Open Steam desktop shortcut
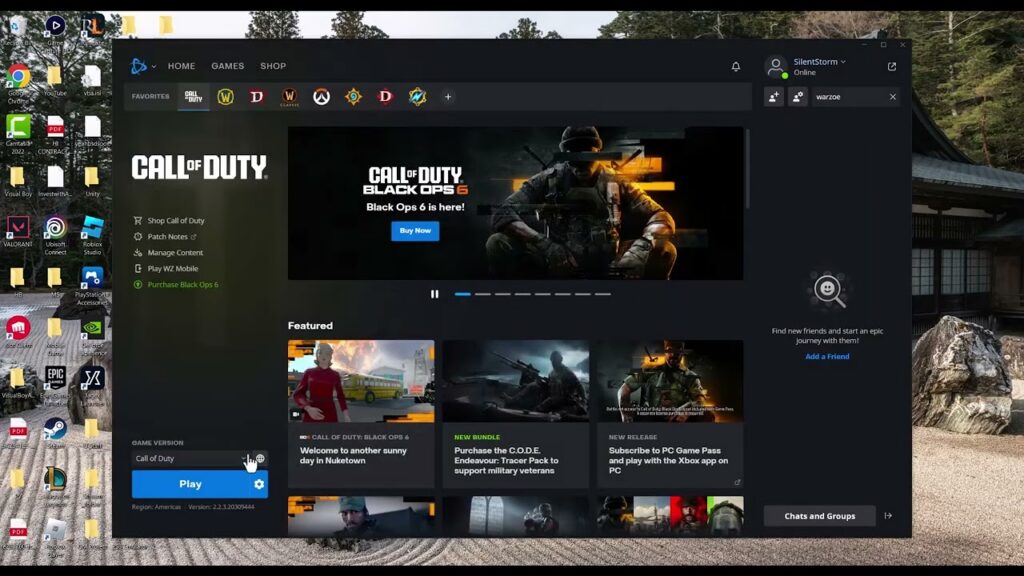The height and width of the screenshot is (576, 1024). coord(56,432)
